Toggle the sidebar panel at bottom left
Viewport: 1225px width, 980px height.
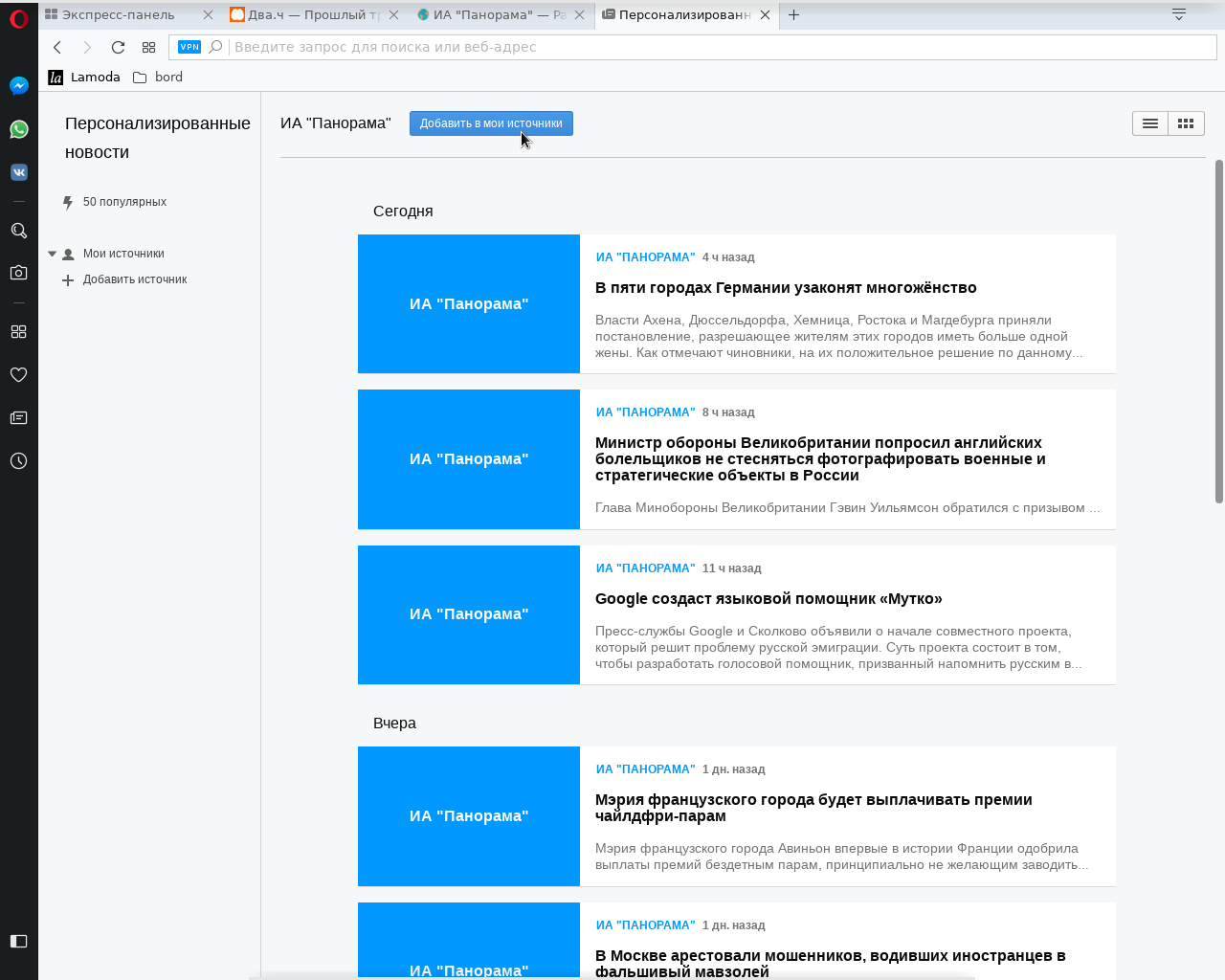click(x=19, y=941)
